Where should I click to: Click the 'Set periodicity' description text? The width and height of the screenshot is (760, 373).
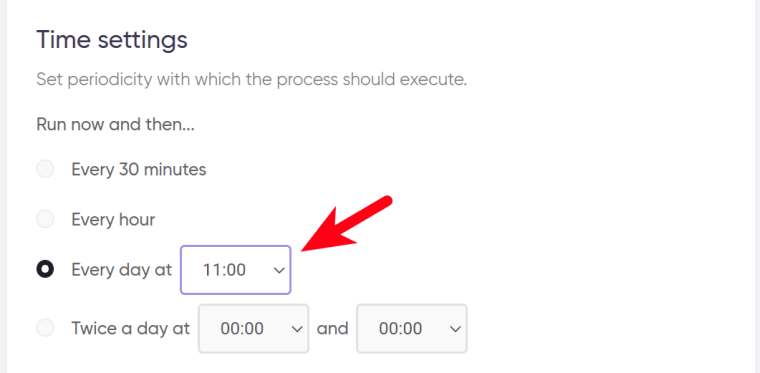[252, 79]
